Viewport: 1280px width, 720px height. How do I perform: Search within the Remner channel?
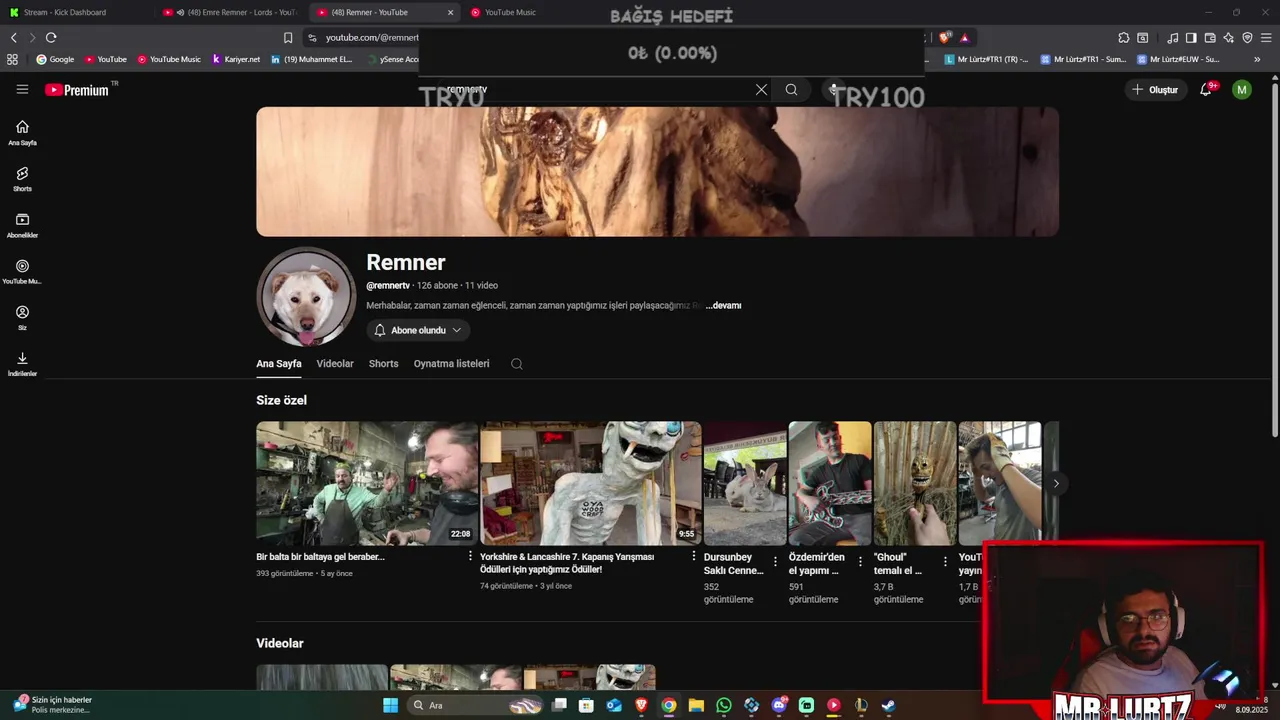click(x=517, y=364)
